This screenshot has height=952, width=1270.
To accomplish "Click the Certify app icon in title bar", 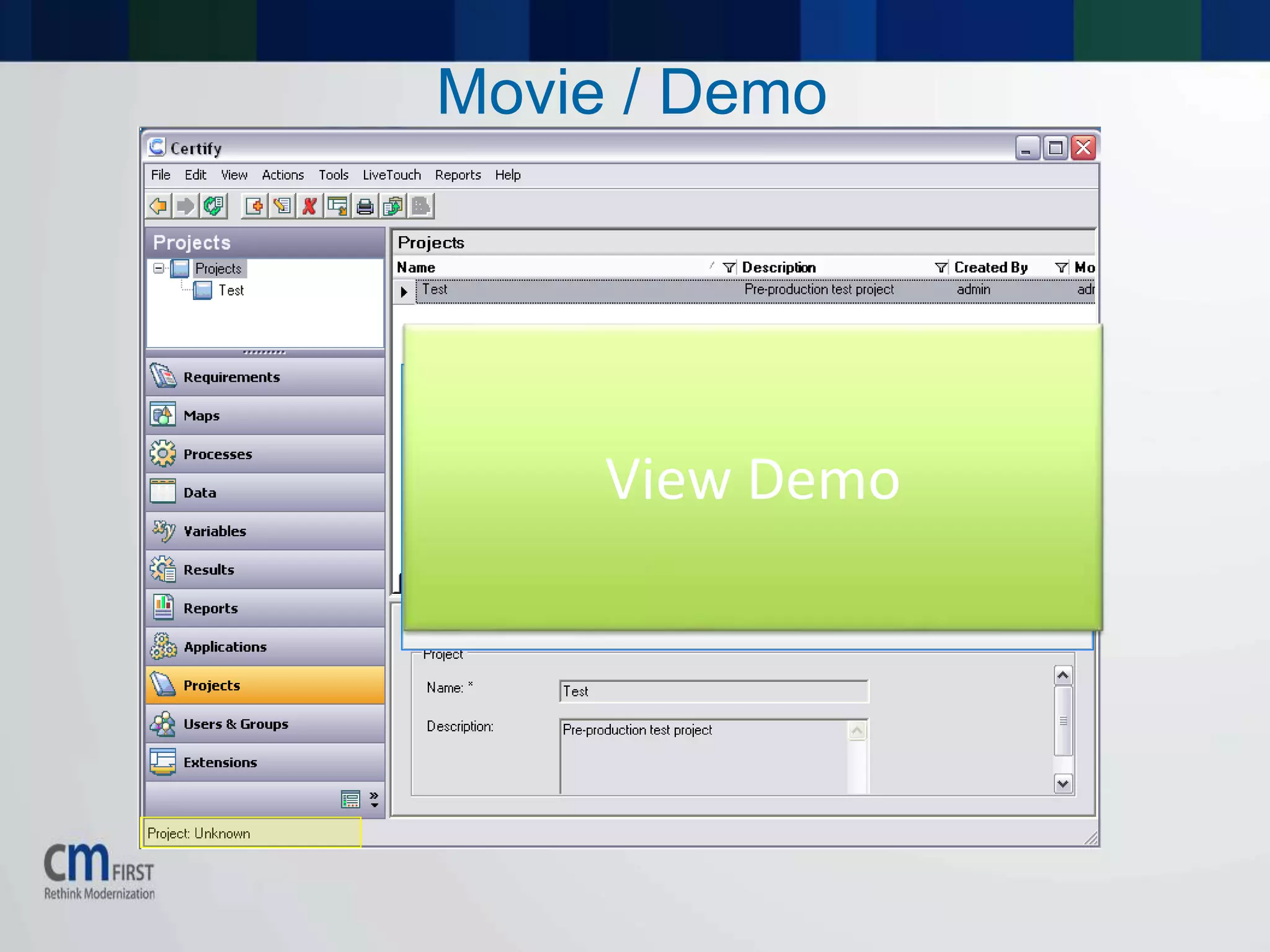I will [x=157, y=148].
